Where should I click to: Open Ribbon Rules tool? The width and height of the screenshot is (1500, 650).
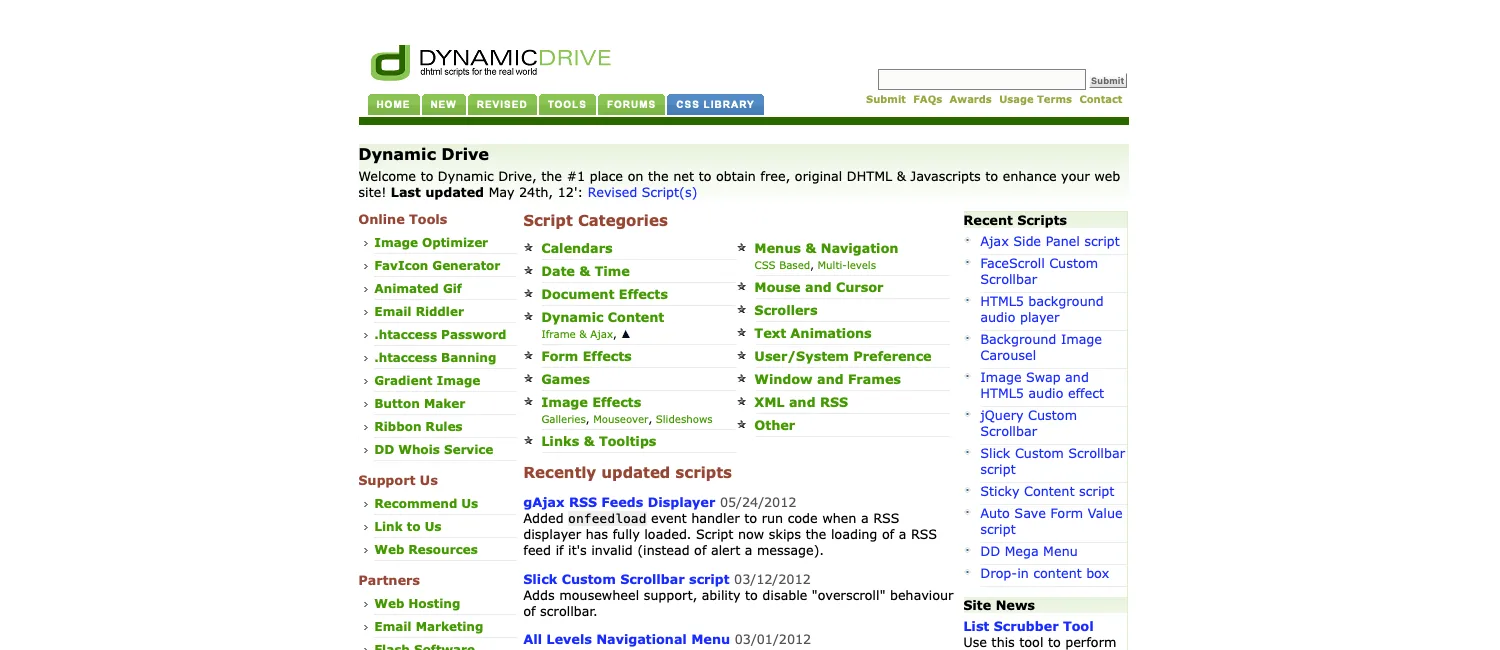[x=418, y=427]
